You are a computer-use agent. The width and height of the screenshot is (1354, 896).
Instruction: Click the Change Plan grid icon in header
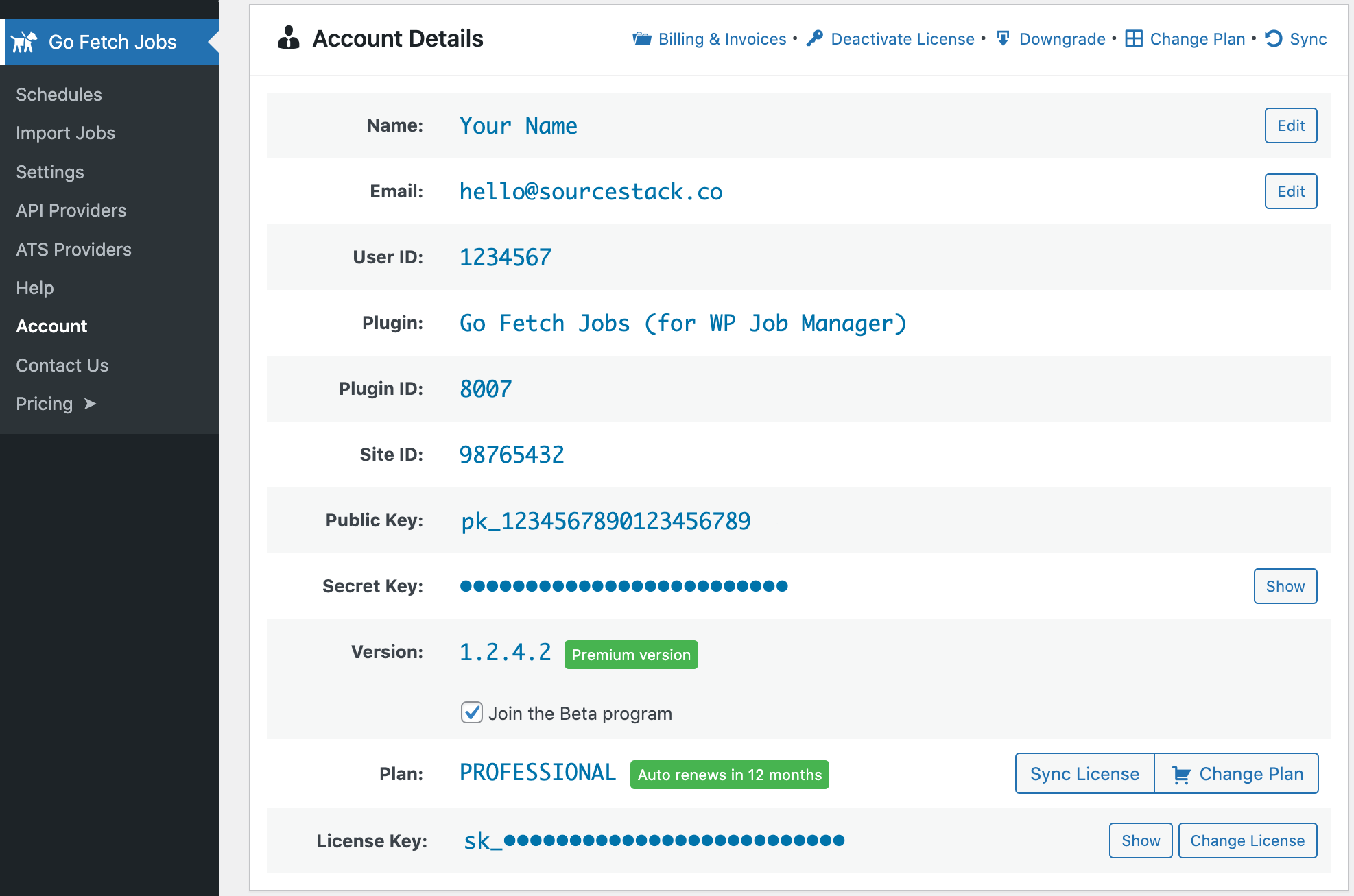(1135, 39)
